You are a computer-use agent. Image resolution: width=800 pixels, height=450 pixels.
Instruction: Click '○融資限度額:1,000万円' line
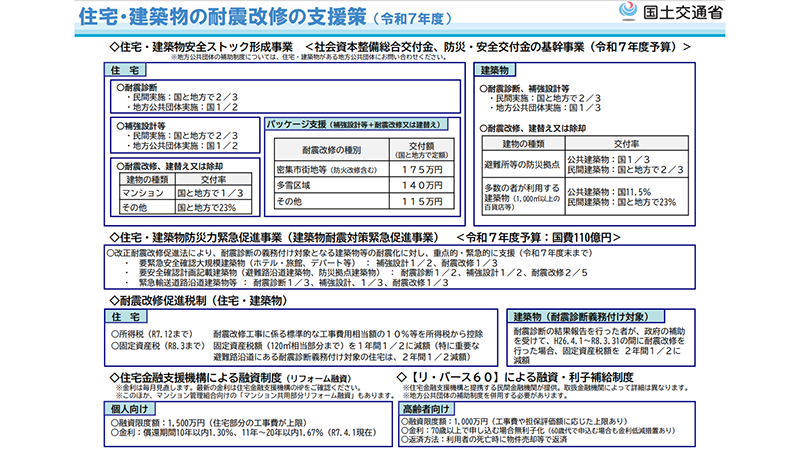514,421
